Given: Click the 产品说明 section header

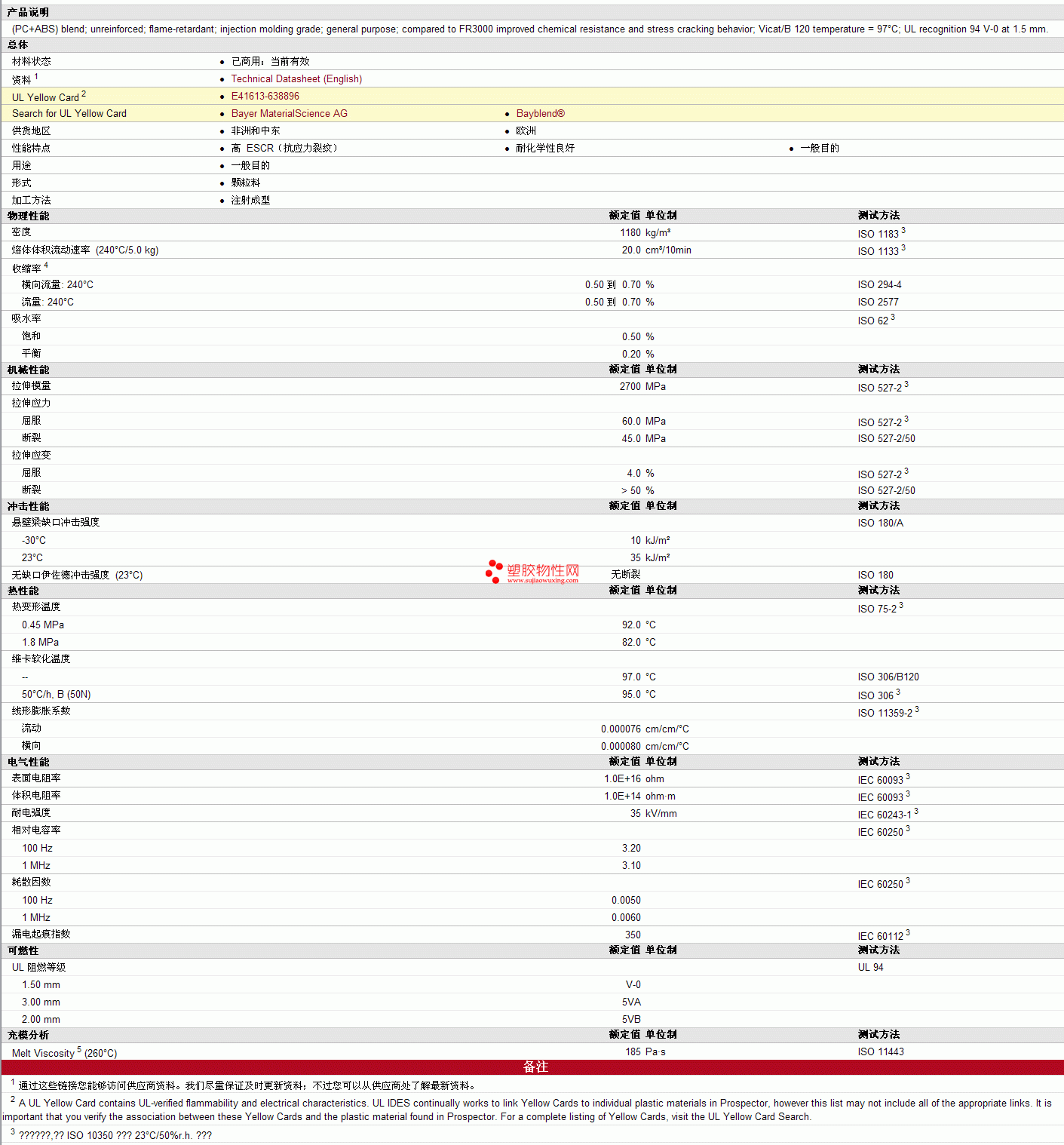Looking at the screenshot, I should (28, 12).
